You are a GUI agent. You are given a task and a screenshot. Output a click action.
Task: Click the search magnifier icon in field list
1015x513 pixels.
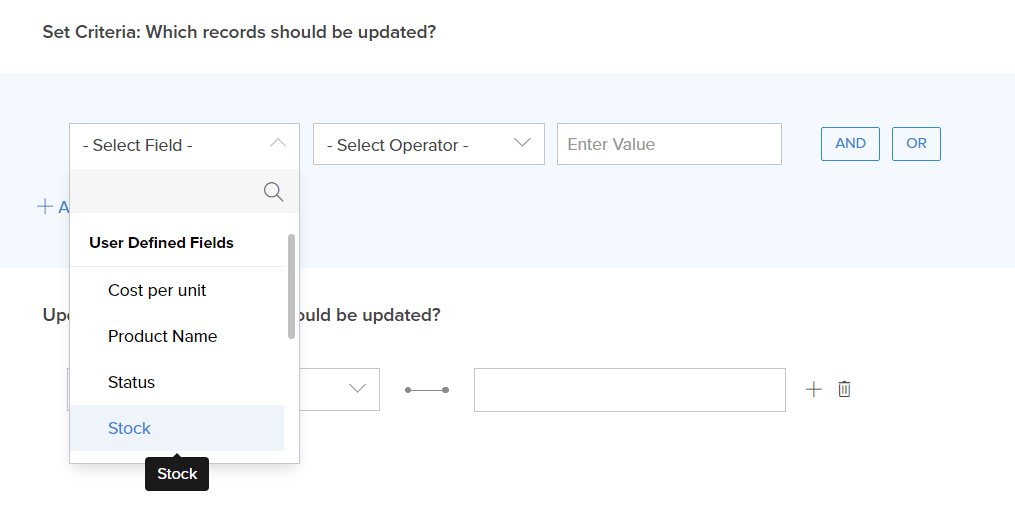(273, 191)
